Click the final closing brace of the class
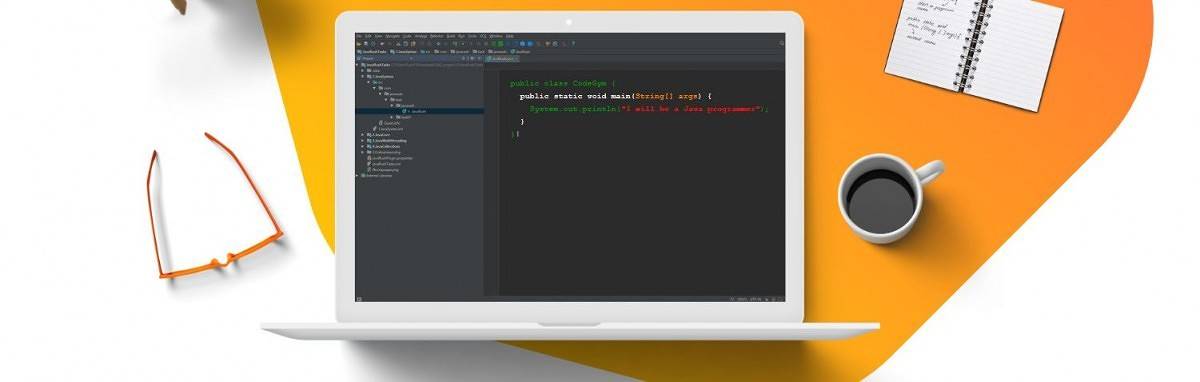The height and width of the screenshot is (382, 1200). click(x=512, y=133)
